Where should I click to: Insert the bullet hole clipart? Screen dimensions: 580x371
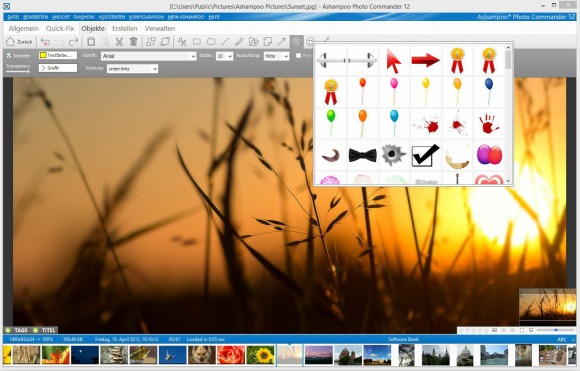(394, 155)
